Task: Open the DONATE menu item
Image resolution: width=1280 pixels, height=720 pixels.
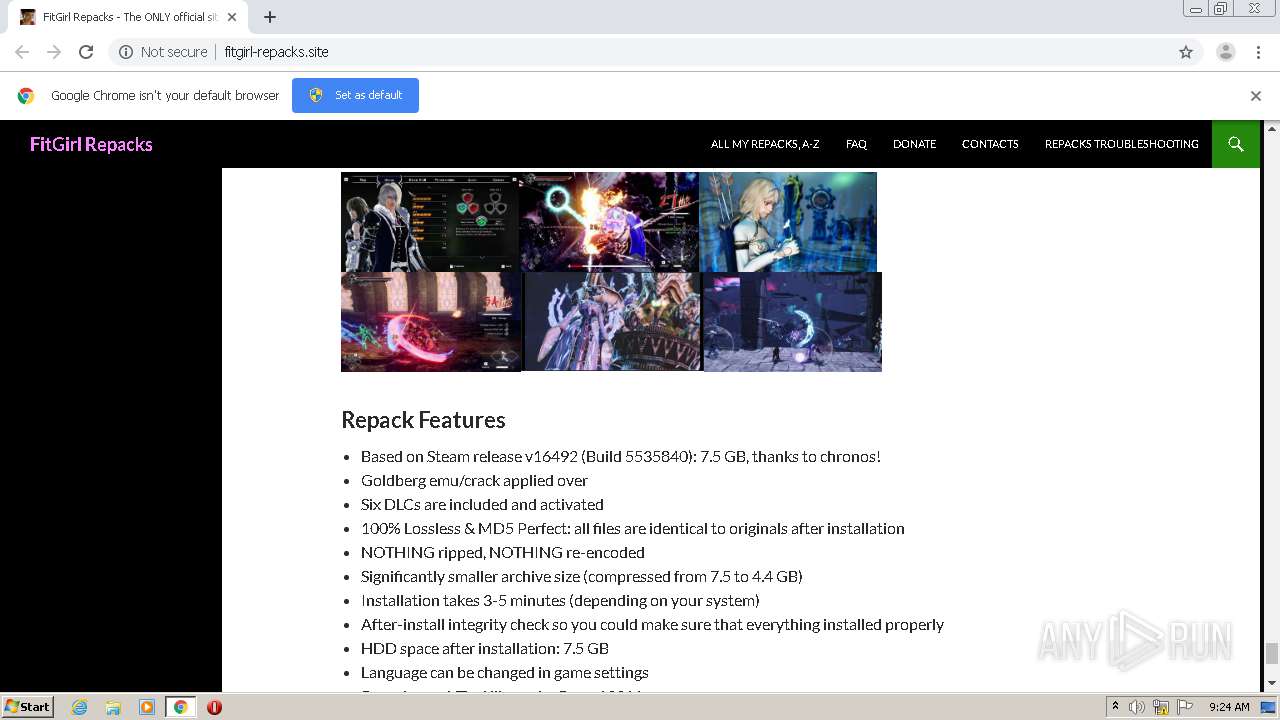Action: tap(914, 144)
